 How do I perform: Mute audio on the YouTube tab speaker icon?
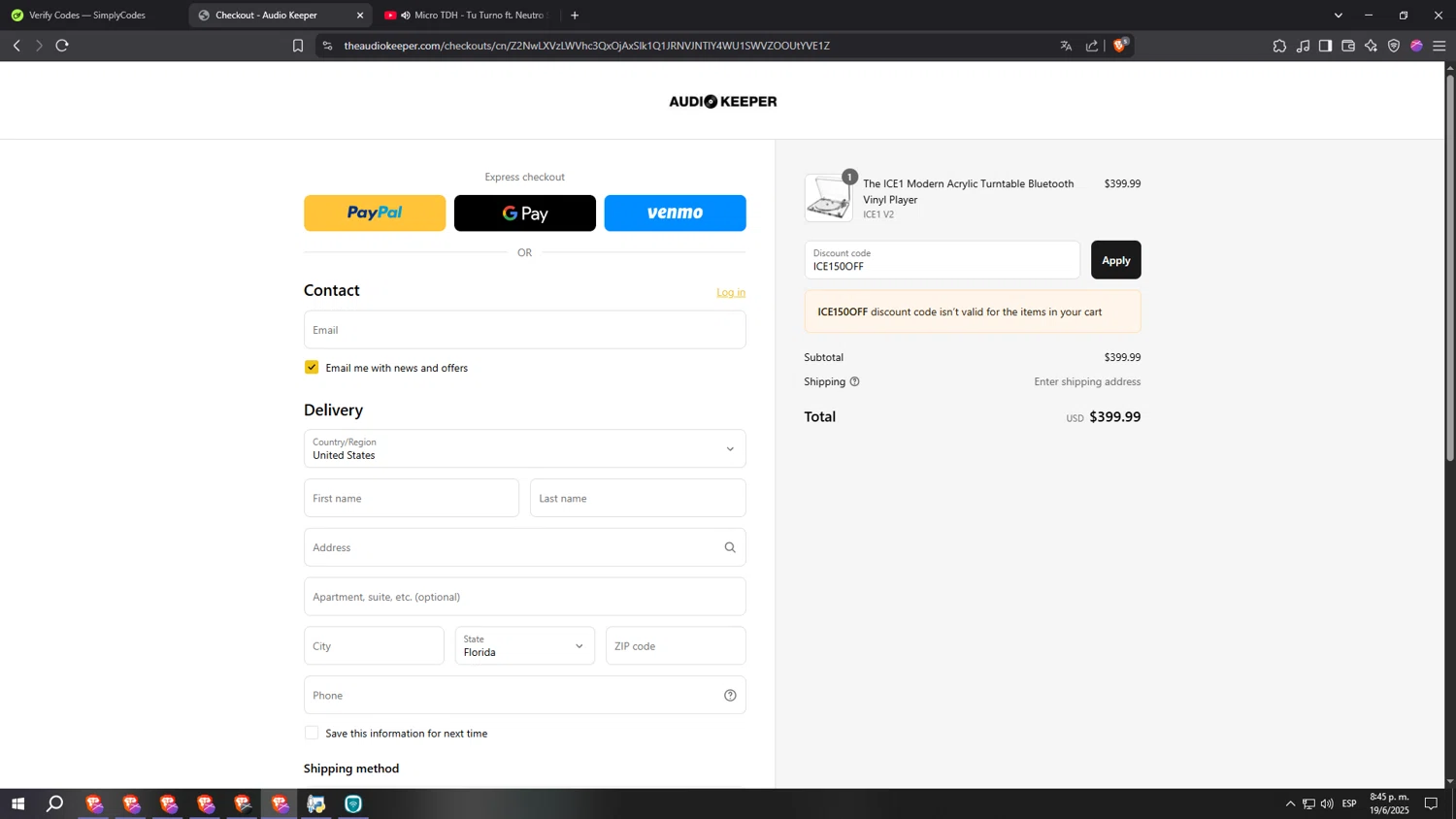[406, 16]
